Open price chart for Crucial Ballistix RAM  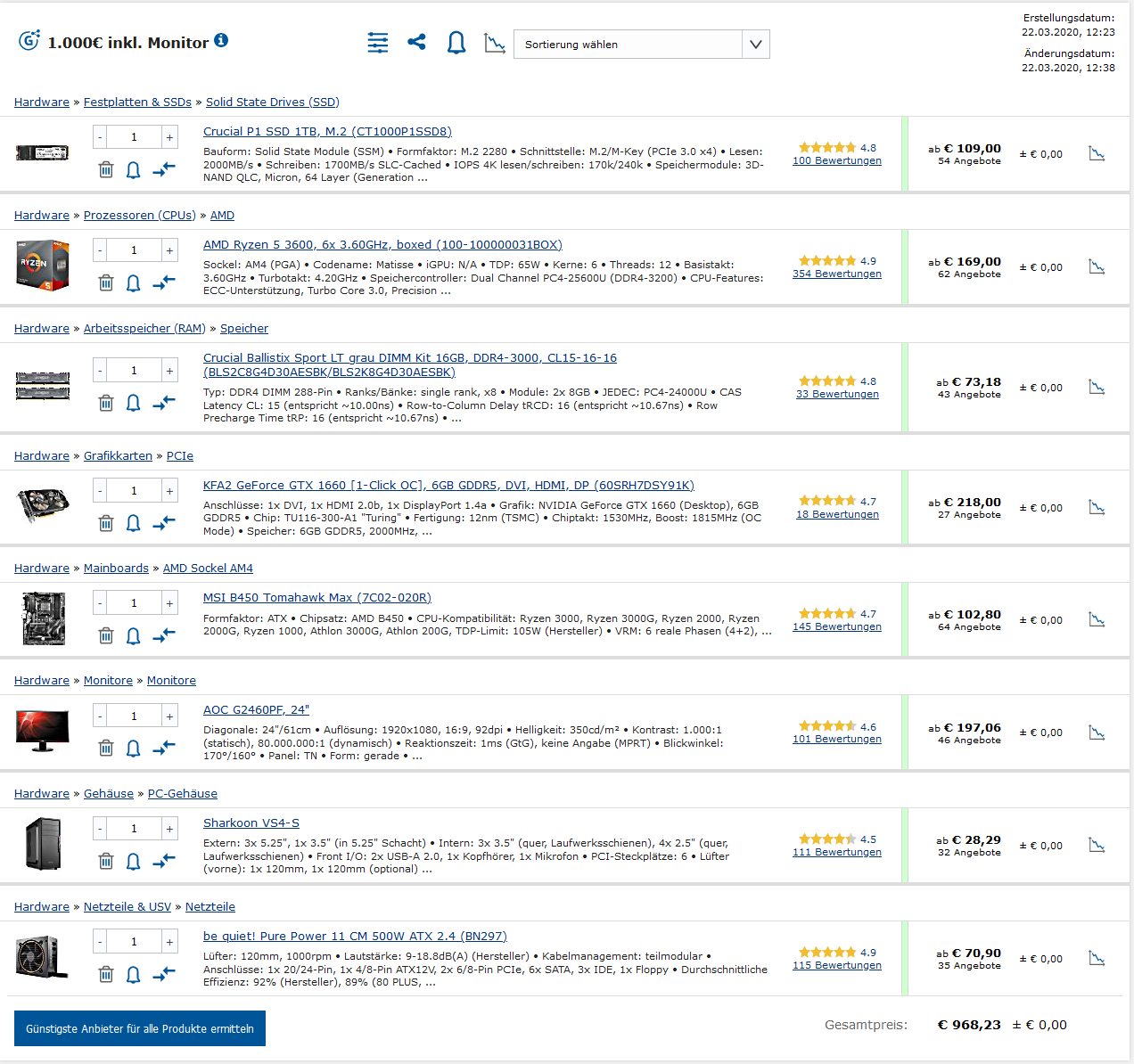(1097, 387)
